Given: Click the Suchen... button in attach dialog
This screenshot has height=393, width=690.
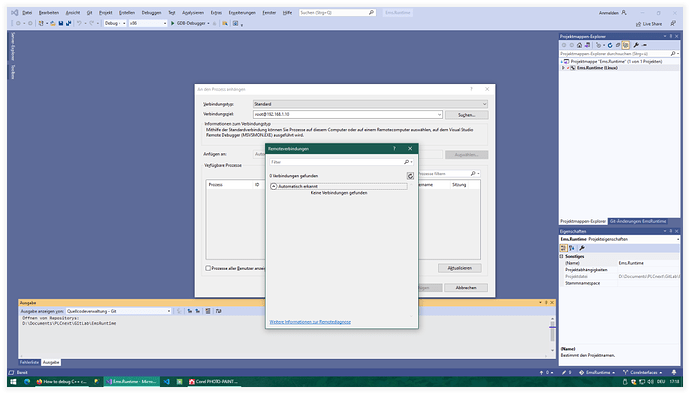Looking at the screenshot, I should coord(466,115).
